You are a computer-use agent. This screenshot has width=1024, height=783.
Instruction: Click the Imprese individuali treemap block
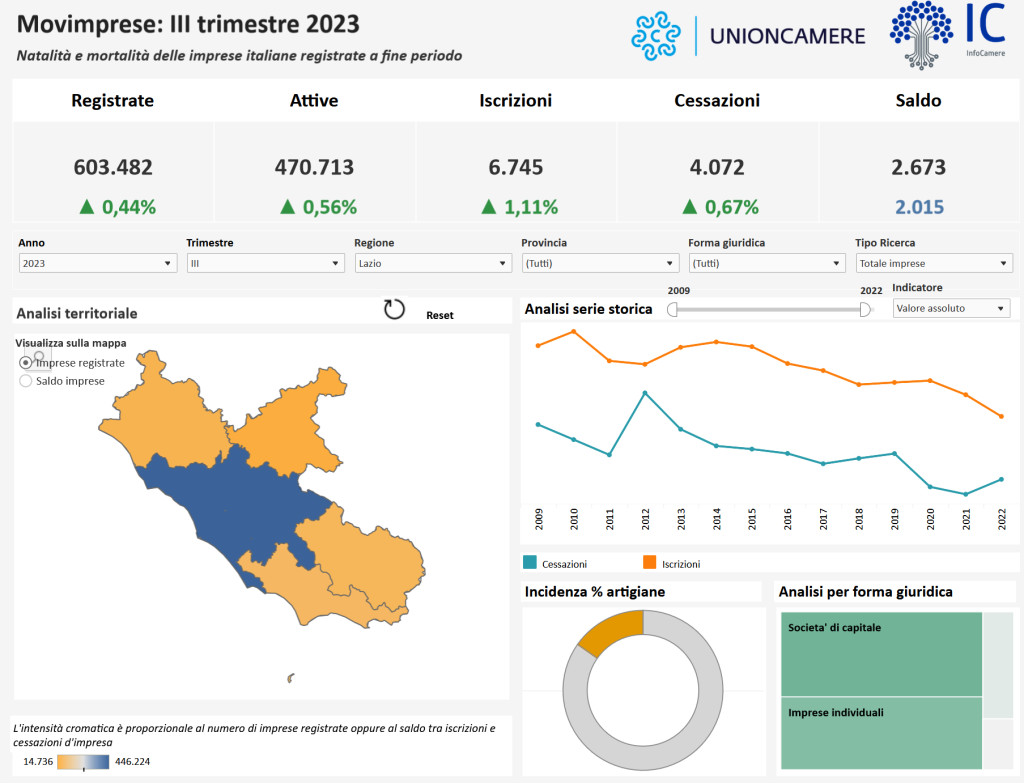coord(880,733)
